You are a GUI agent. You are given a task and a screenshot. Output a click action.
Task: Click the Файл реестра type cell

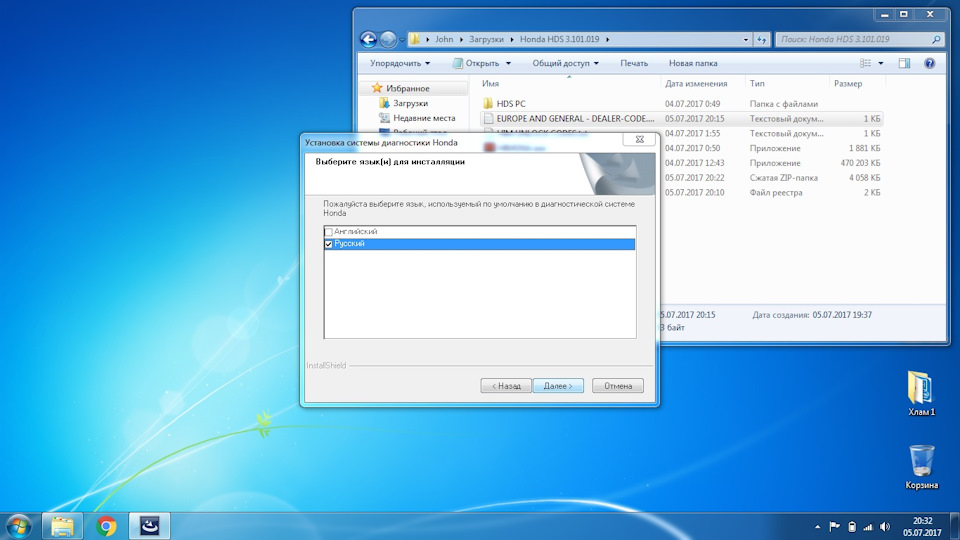[776, 192]
